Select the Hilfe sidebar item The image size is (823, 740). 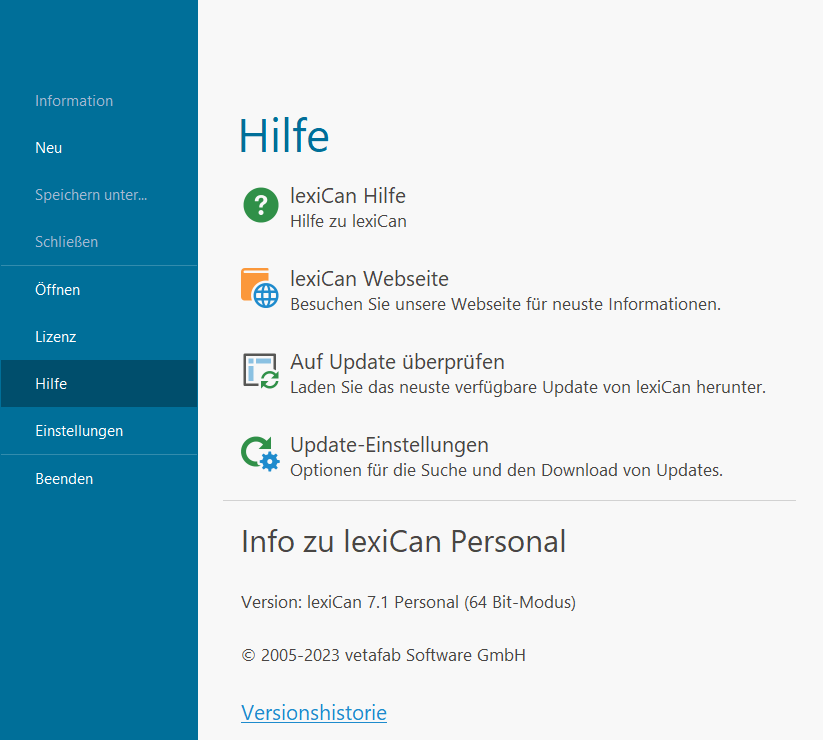pyautogui.click(x=51, y=384)
